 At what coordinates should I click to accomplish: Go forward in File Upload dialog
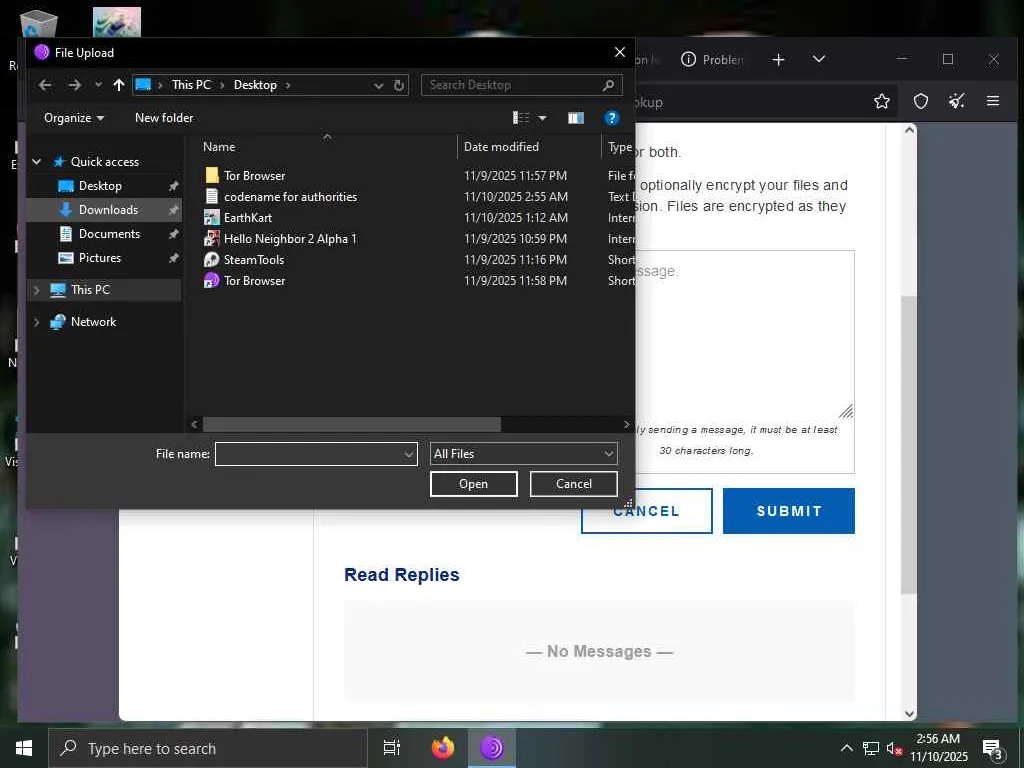tap(74, 85)
